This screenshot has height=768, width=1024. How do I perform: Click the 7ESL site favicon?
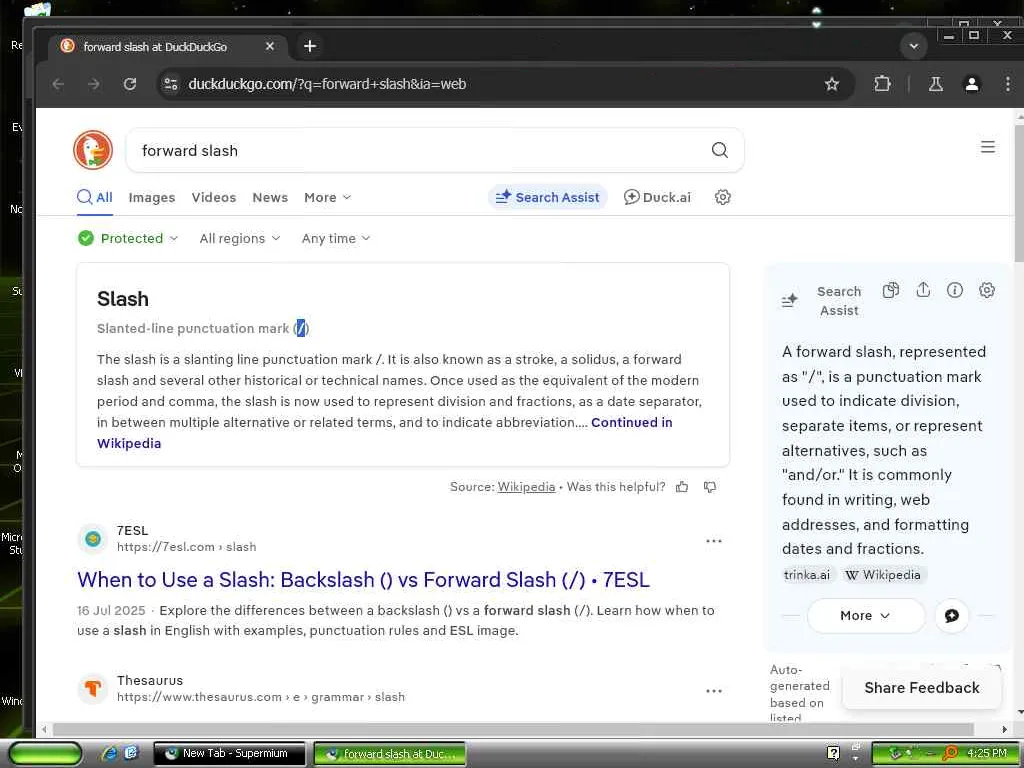[x=93, y=539]
